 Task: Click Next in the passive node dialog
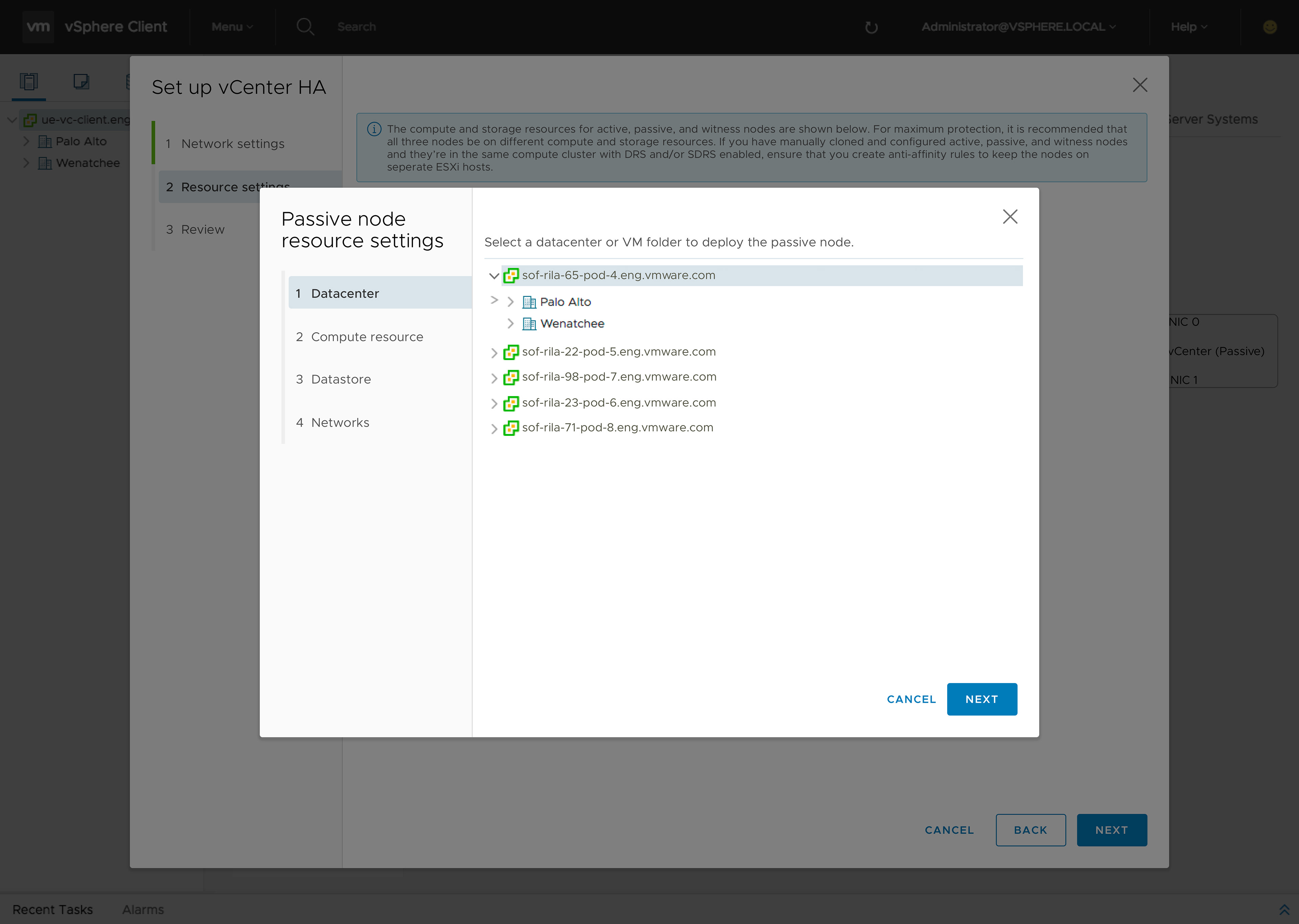point(982,699)
